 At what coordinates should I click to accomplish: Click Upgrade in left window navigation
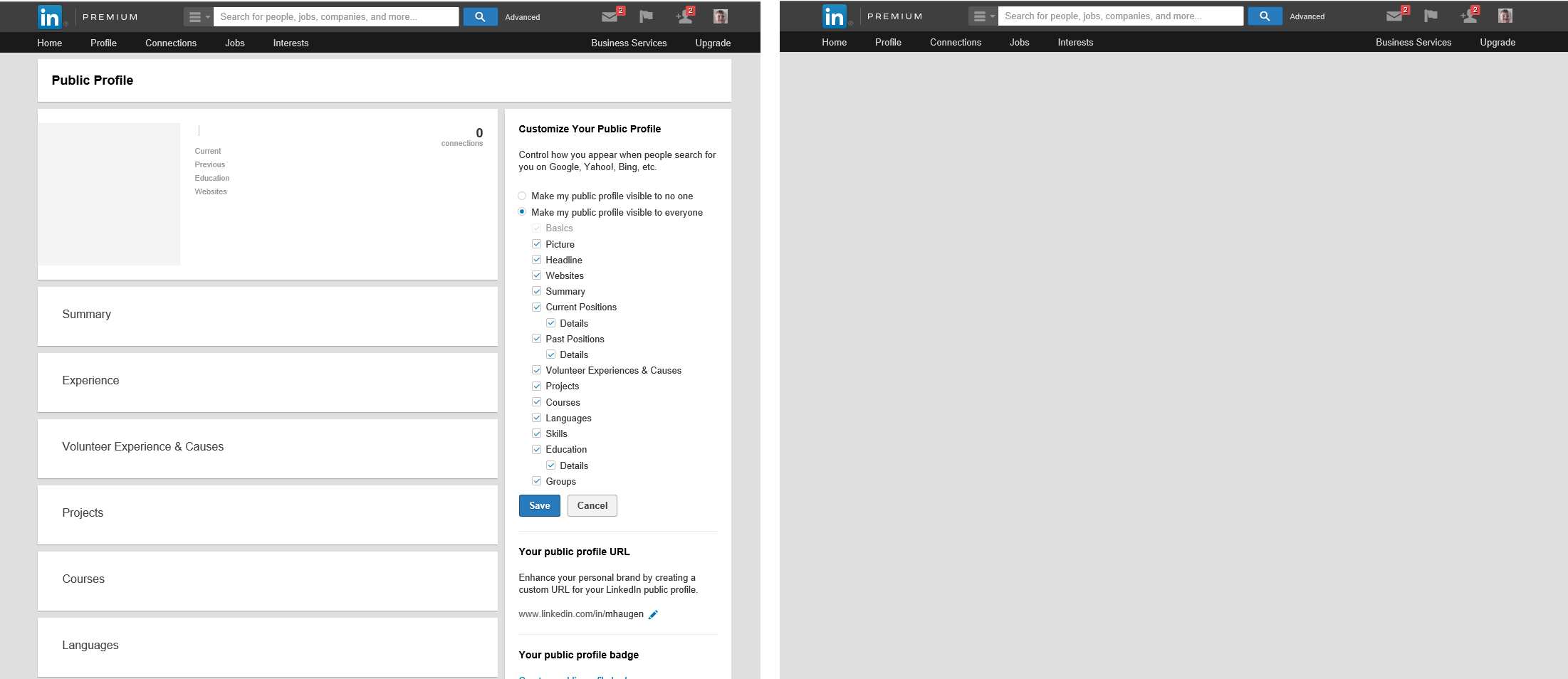[713, 43]
